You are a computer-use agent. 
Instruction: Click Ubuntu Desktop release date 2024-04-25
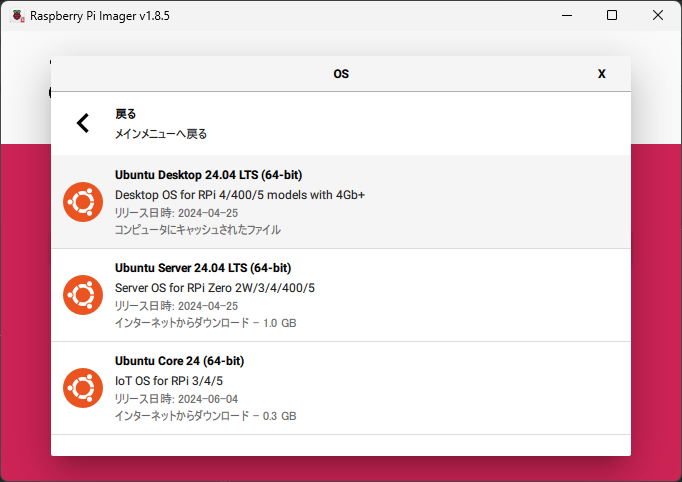pyautogui.click(x=177, y=213)
